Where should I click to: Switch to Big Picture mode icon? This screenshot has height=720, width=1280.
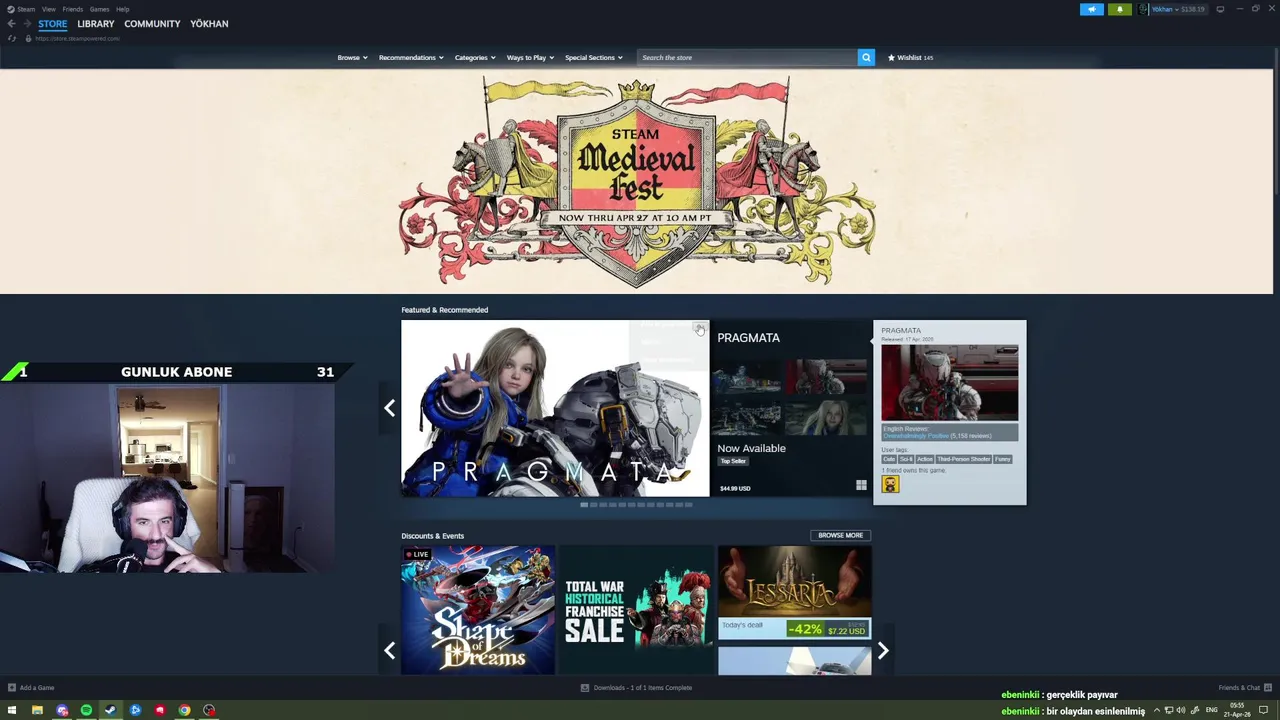(1220, 9)
